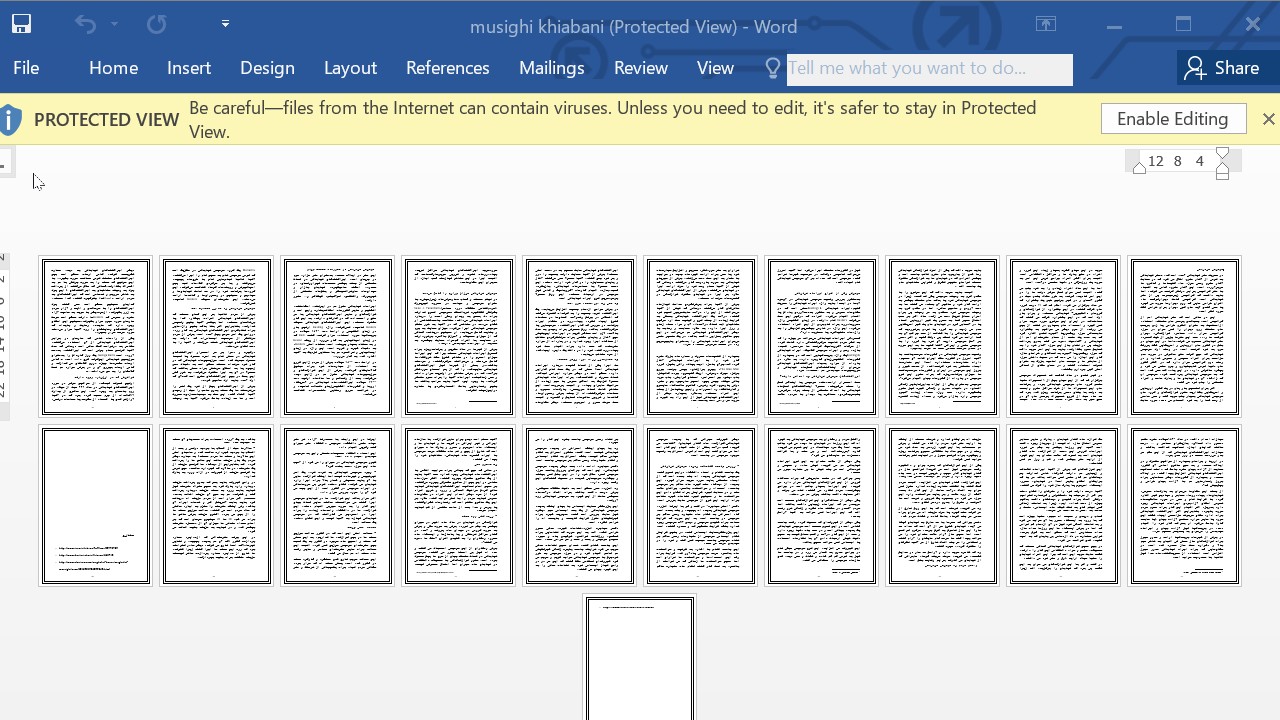This screenshot has height=720, width=1280.
Task: Open the Undo history dropdown arrow
Action: tap(114, 24)
